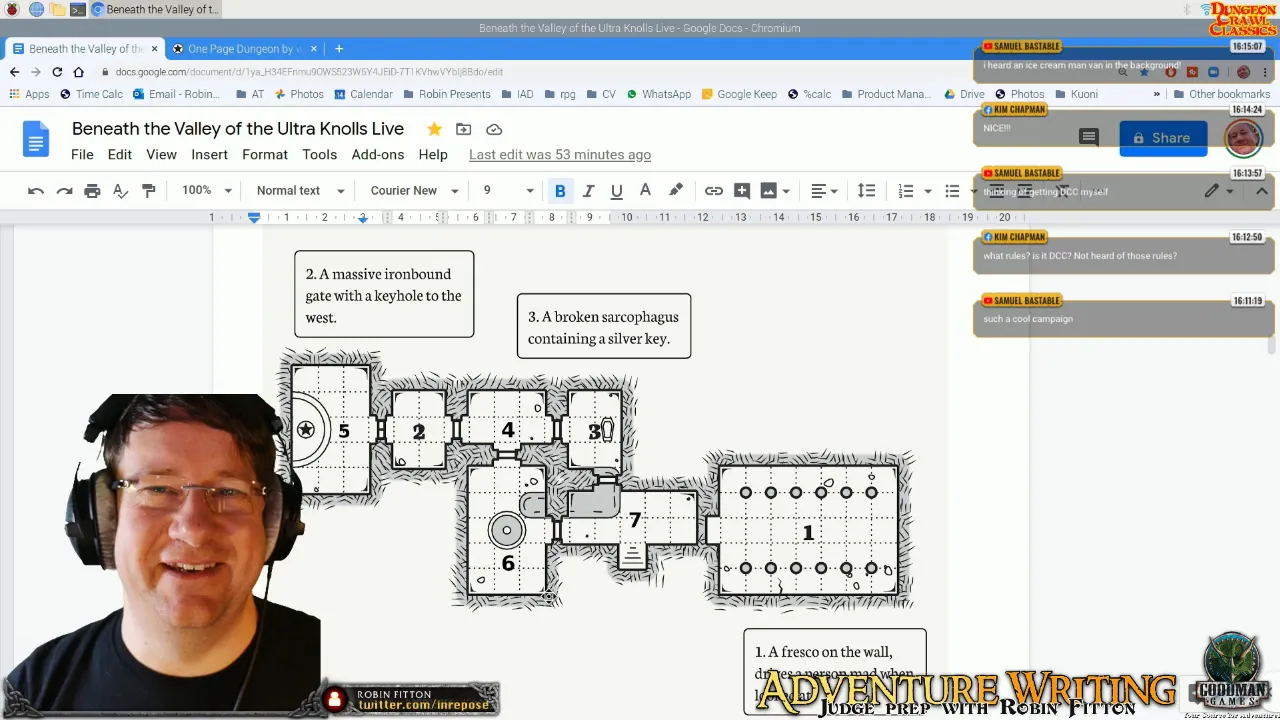The image size is (1280, 720).
Task: Close the Beneath the Valley tab
Action: click(154, 48)
